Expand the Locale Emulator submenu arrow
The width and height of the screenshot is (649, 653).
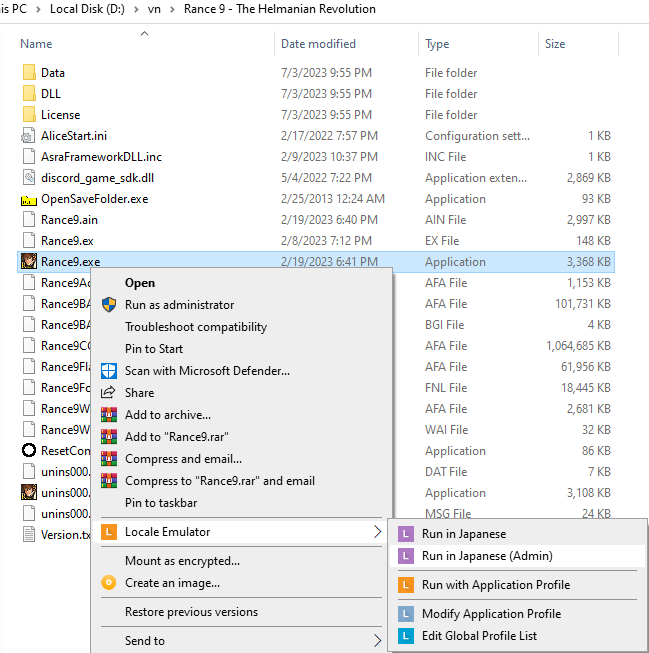point(377,531)
